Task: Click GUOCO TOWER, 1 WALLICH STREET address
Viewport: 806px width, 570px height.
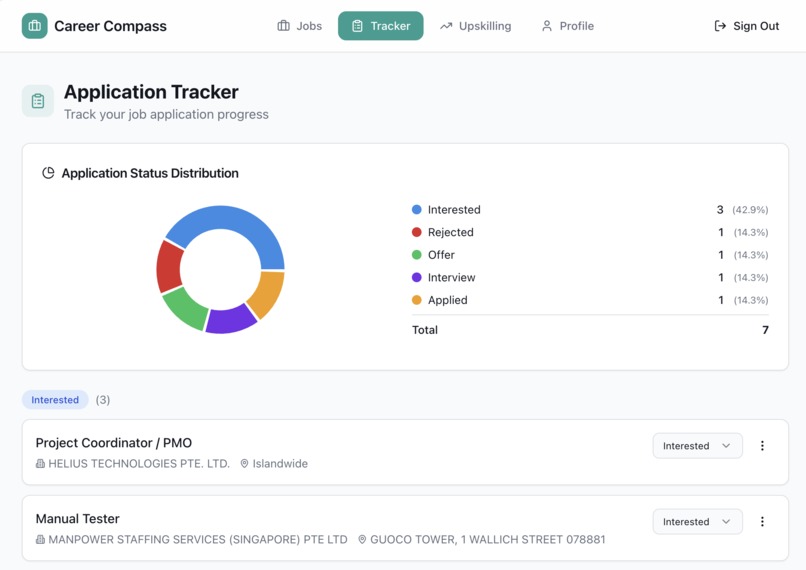Action: point(488,540)
